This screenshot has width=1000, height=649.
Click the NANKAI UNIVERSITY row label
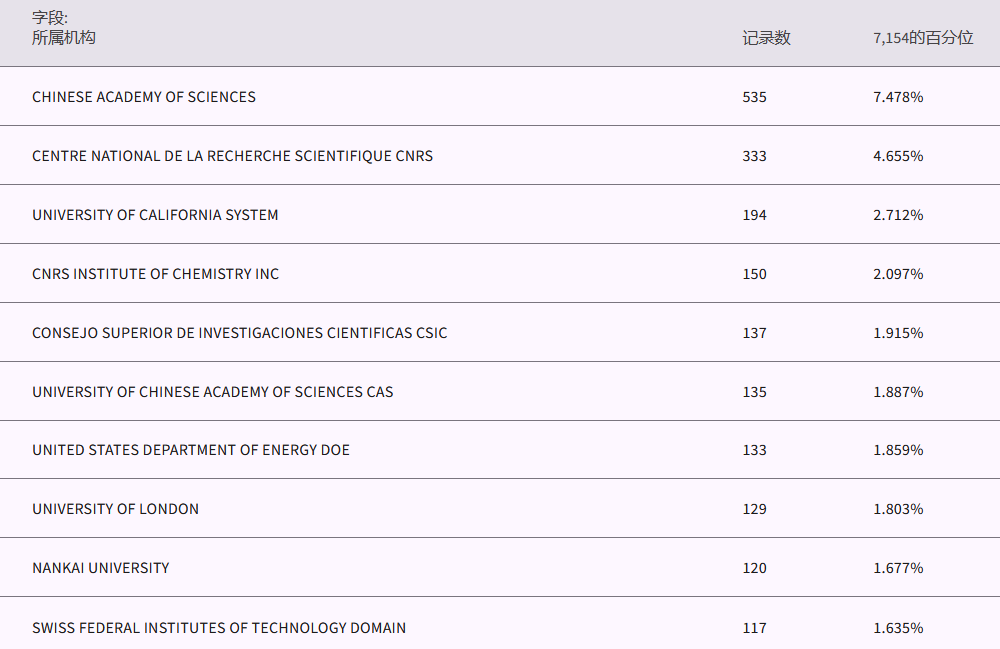pos(101,568)
